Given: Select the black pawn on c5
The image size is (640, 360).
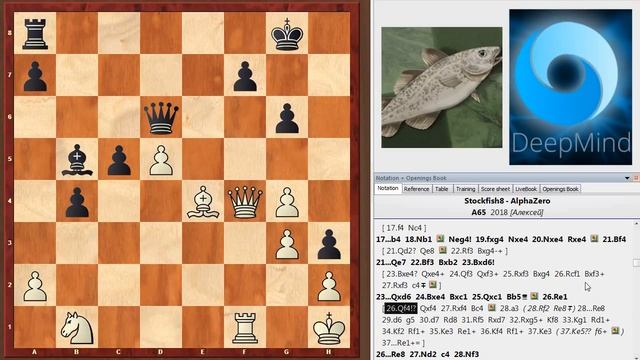Looking at the screenshot, I should [119, 160].
